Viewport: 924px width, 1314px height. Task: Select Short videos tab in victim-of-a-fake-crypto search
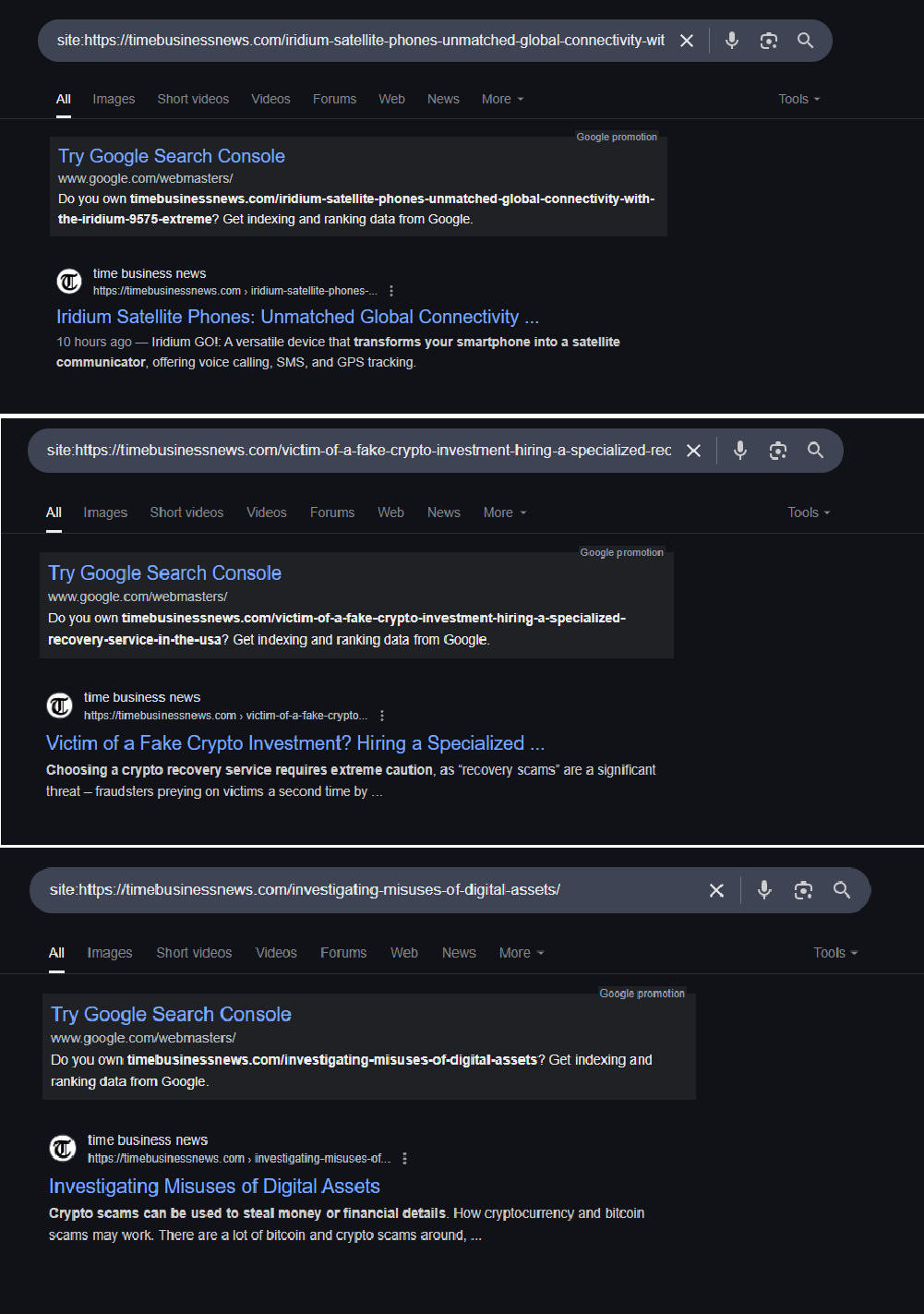tap(186, 512)
